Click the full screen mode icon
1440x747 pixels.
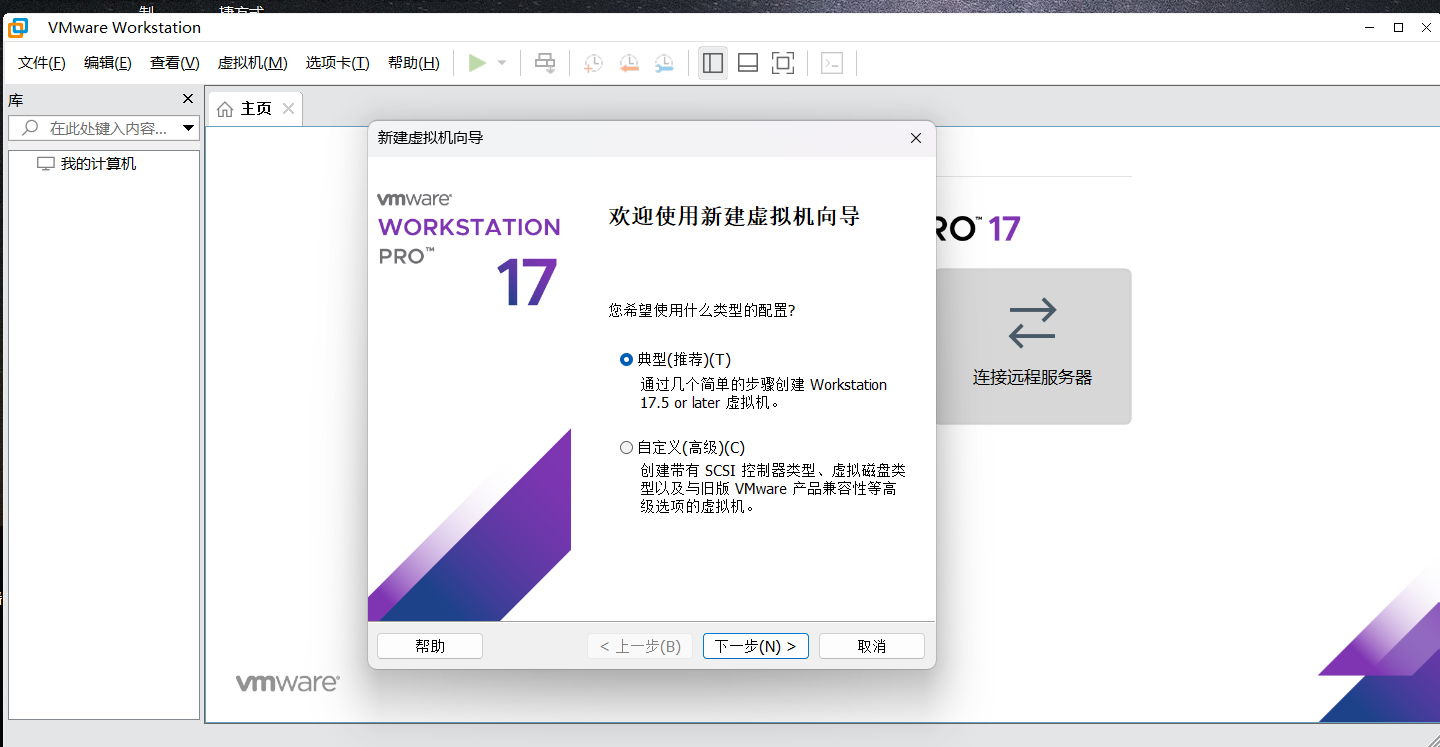783,63
